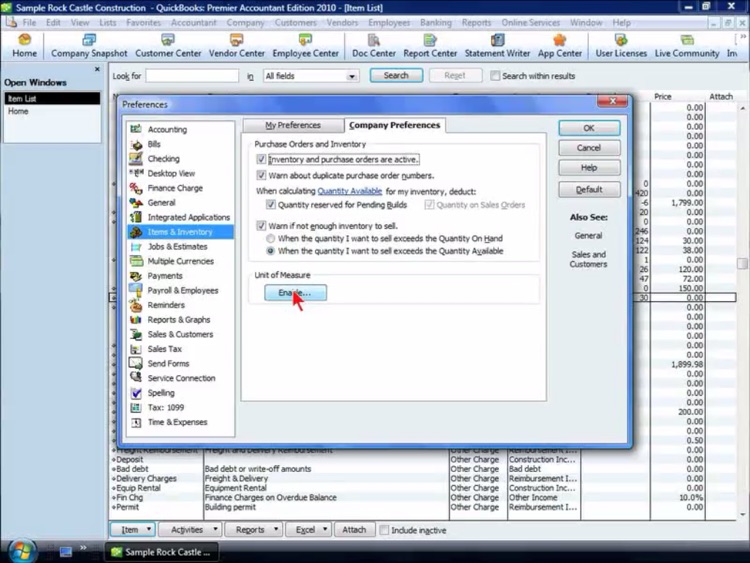Open the Banking menu
Image resolution: width=750 pixels, height=563 pixels.
pos(436,22)
